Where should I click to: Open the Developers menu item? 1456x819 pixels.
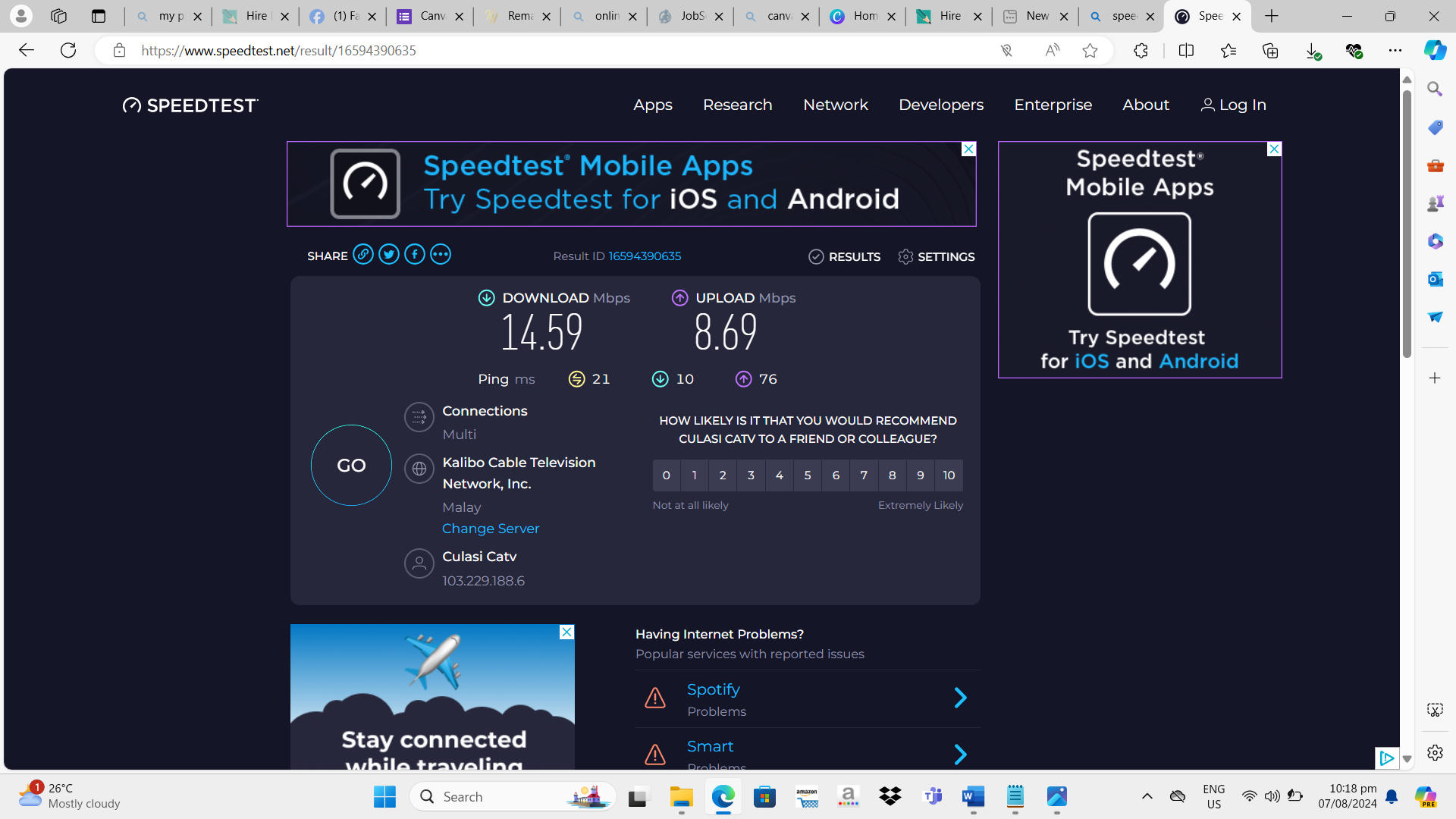[x=940, y=105]
